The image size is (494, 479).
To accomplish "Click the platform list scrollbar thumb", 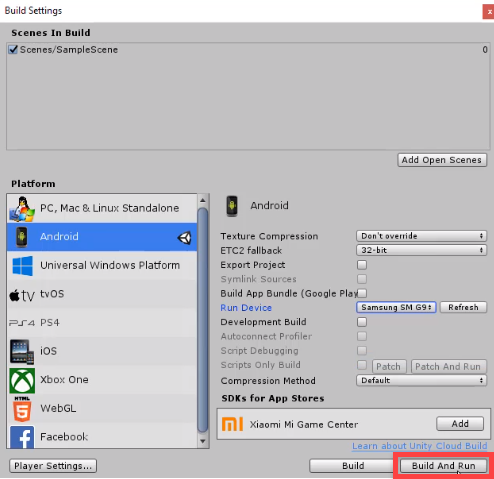I will pyautogui.click(x=203, y=320).
